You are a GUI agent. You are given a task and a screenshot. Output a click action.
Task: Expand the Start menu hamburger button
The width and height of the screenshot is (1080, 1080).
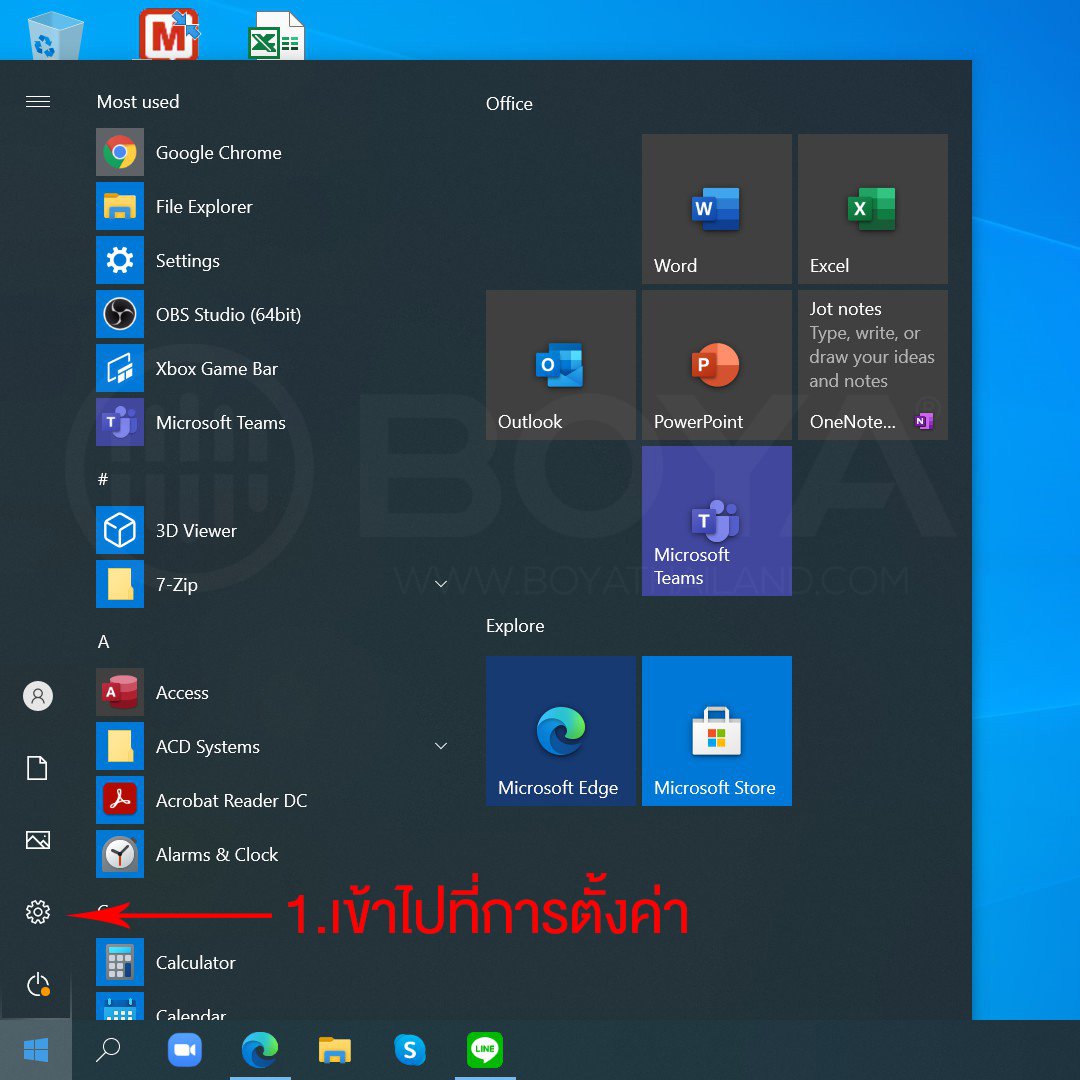coord(38,102)
